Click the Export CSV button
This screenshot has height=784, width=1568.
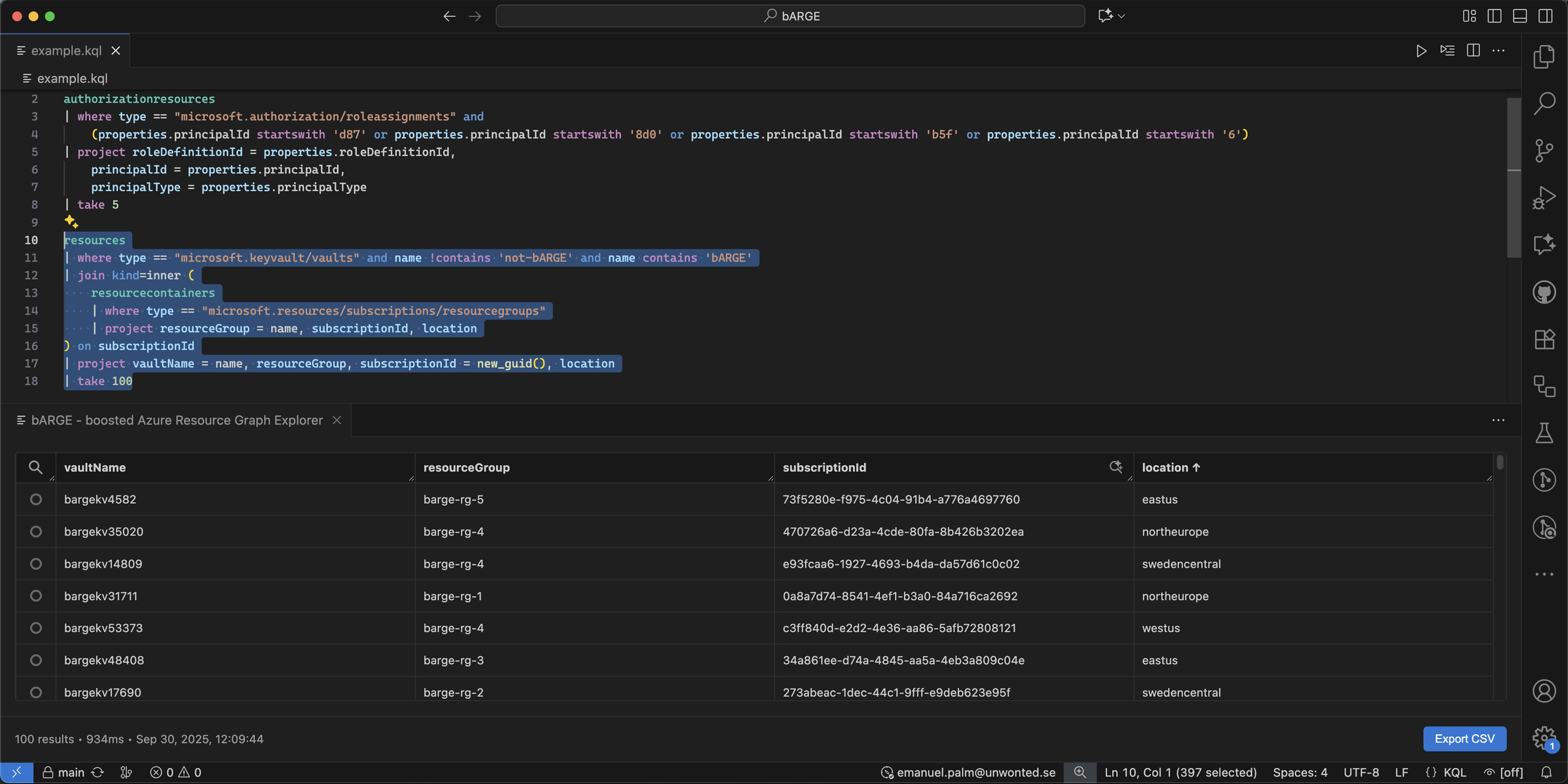[1464, 738]
